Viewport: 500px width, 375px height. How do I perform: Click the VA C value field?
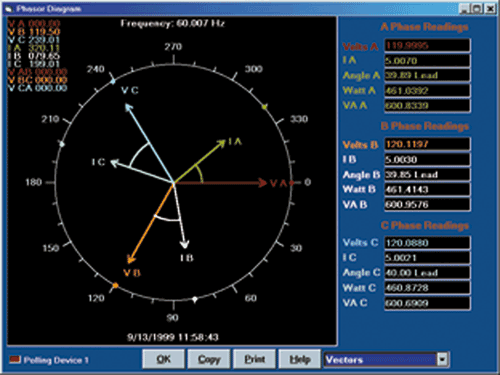tap(427, 303)
